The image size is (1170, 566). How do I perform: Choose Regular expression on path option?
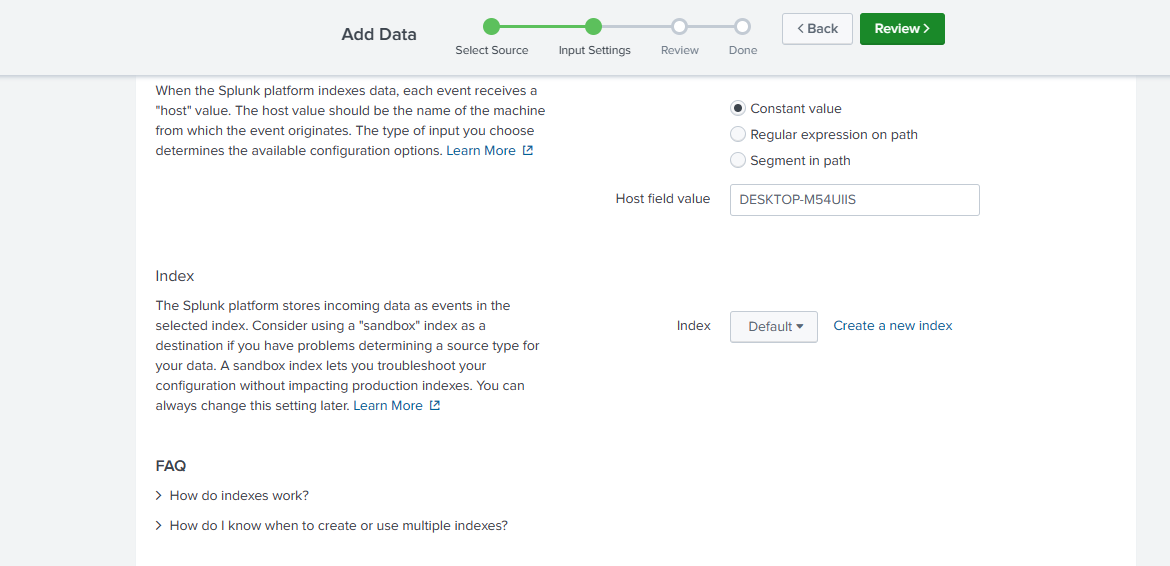738,134
